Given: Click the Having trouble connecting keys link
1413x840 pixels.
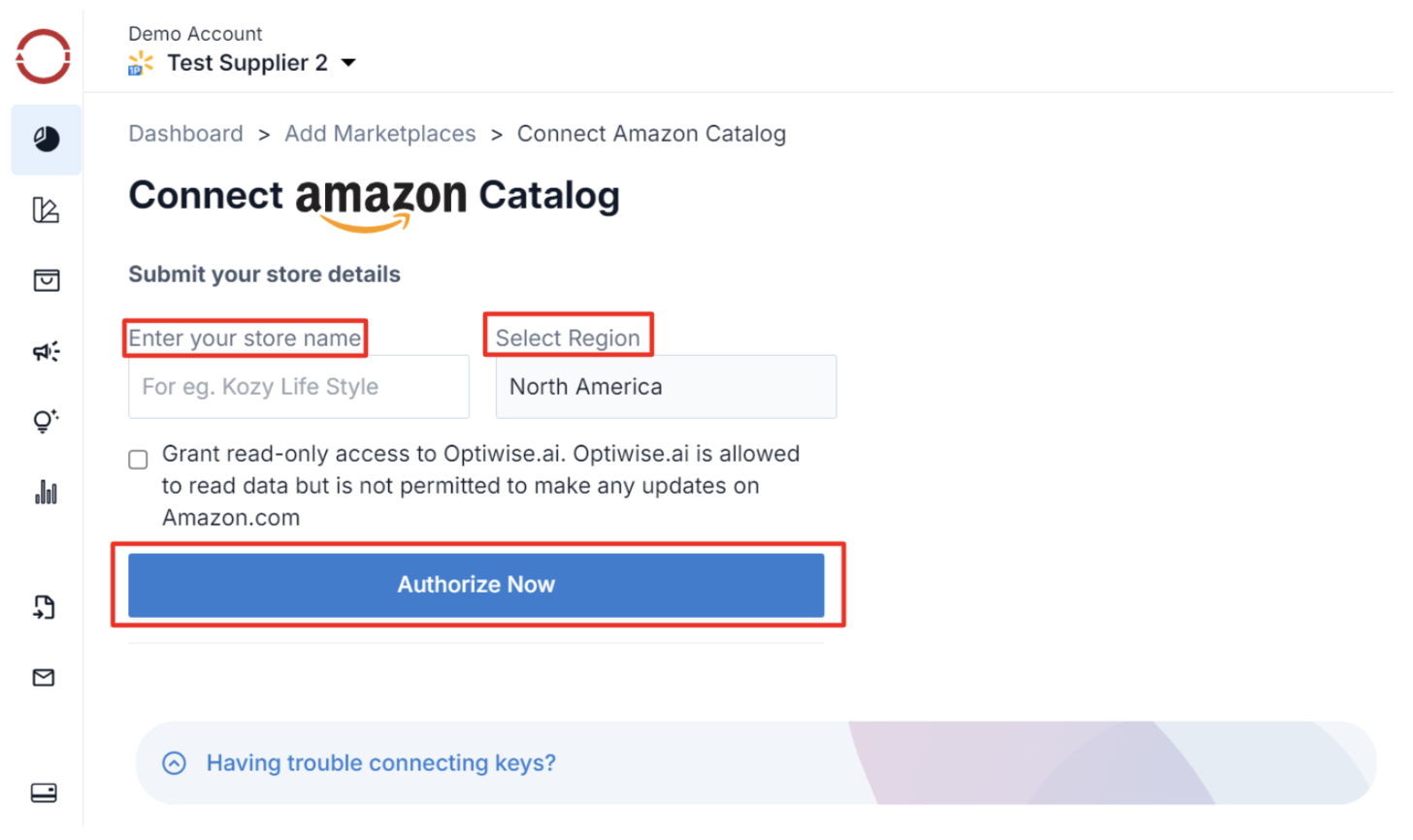Looking at the screenshot, I should (x=380, y=763).
